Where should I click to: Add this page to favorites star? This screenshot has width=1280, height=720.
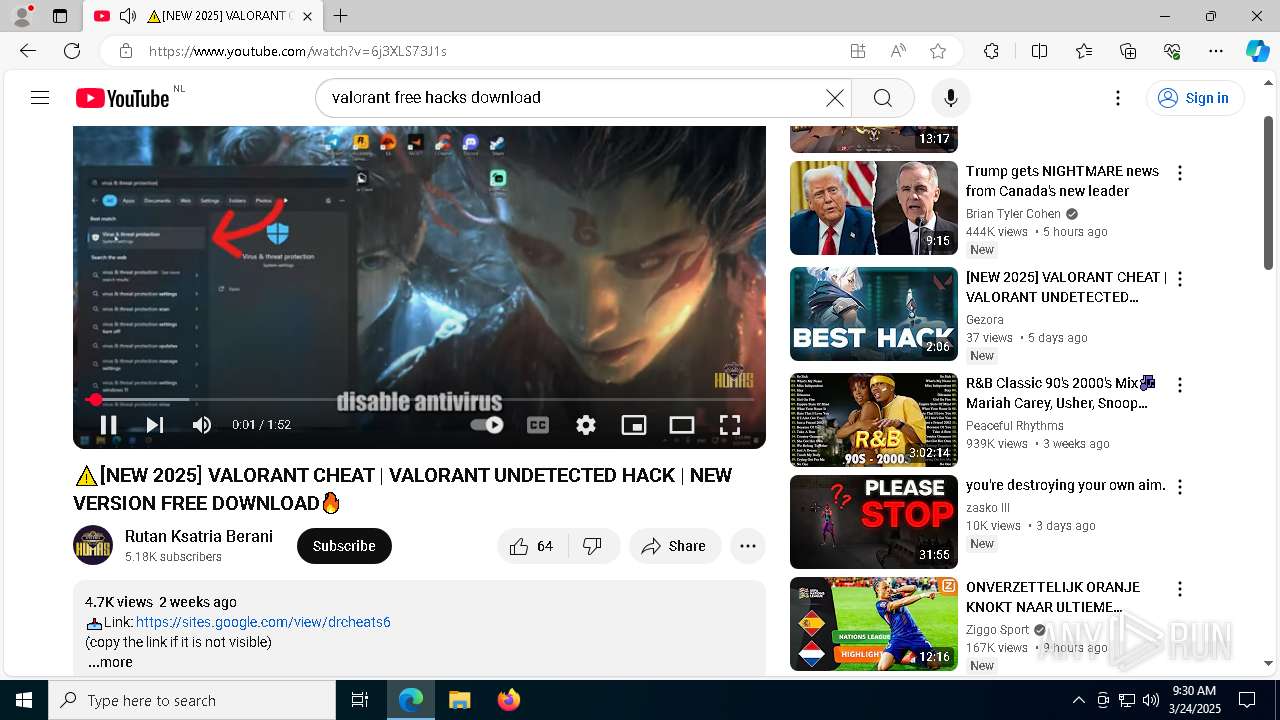[x=937, y=51]
